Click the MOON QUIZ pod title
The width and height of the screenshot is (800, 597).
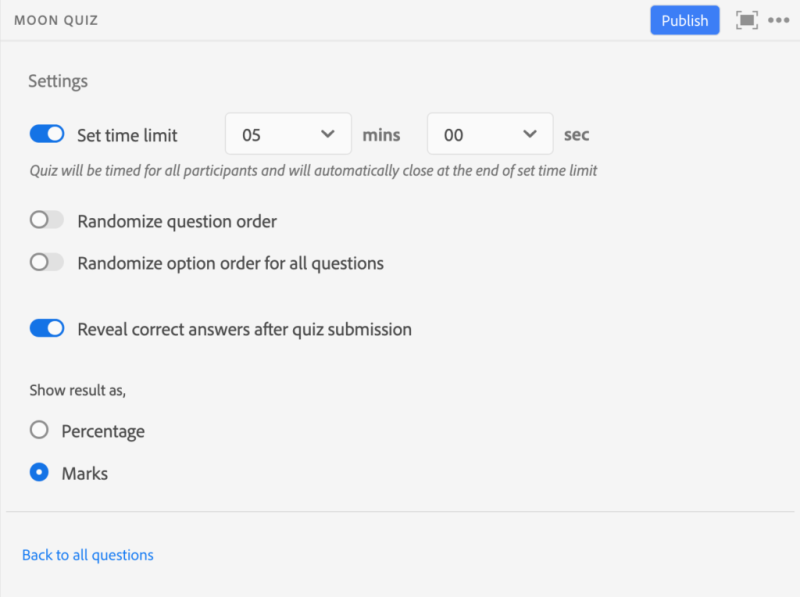click(56, 20)
